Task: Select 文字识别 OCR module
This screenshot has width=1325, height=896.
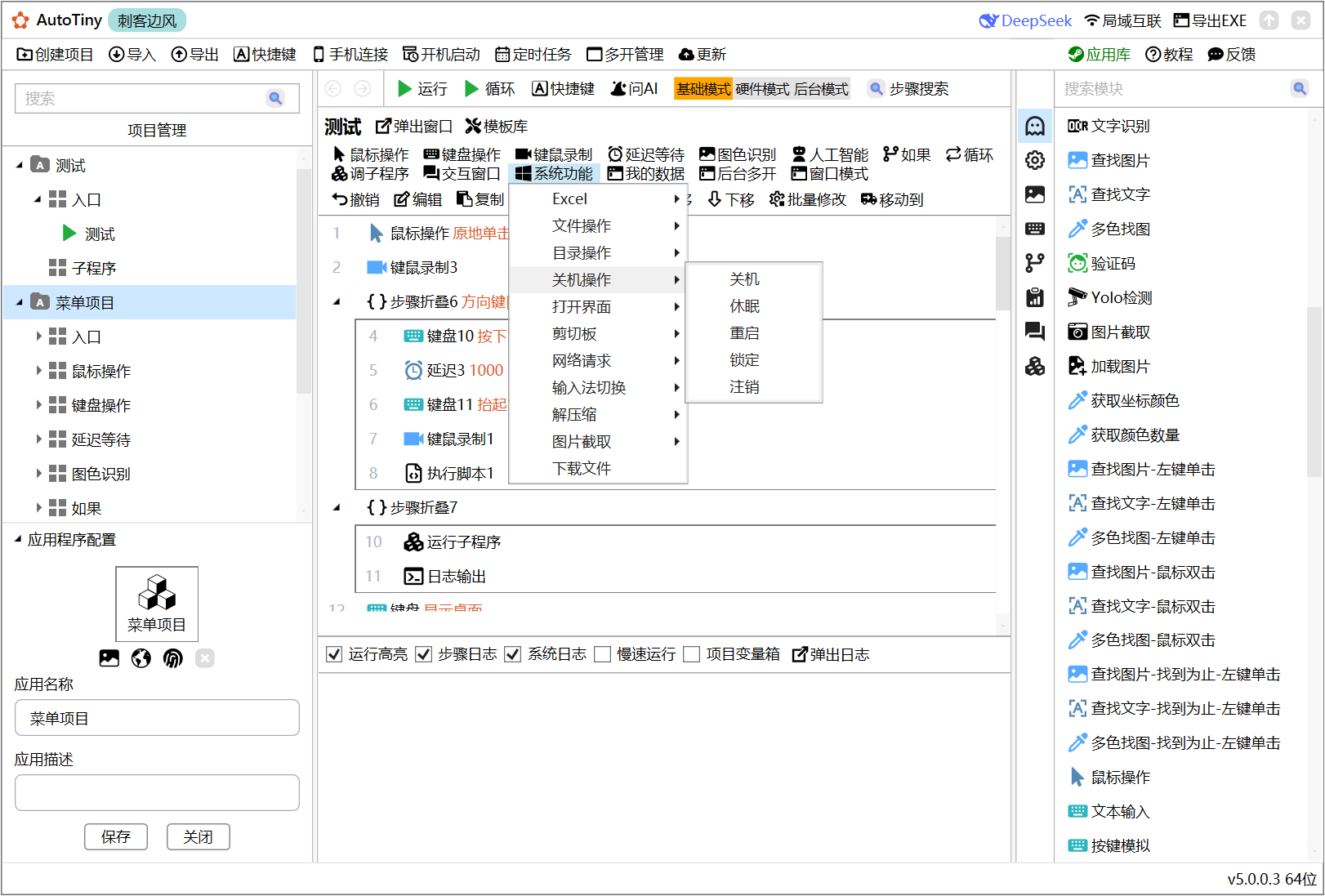Action: [1109, 126]
